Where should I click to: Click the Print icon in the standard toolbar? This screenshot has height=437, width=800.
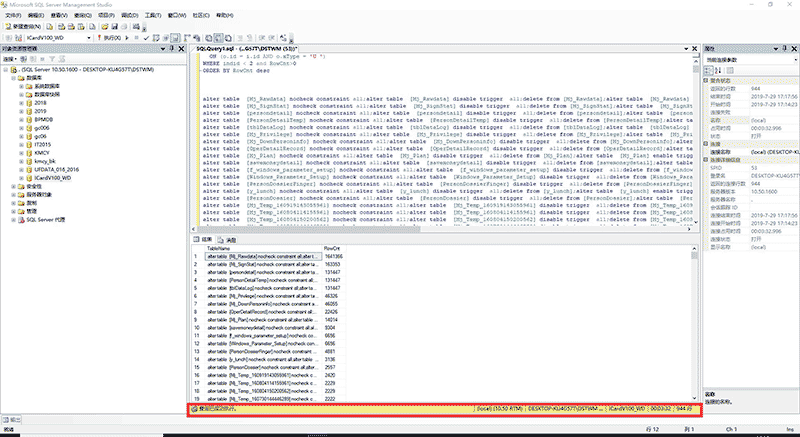coord(124,27)
